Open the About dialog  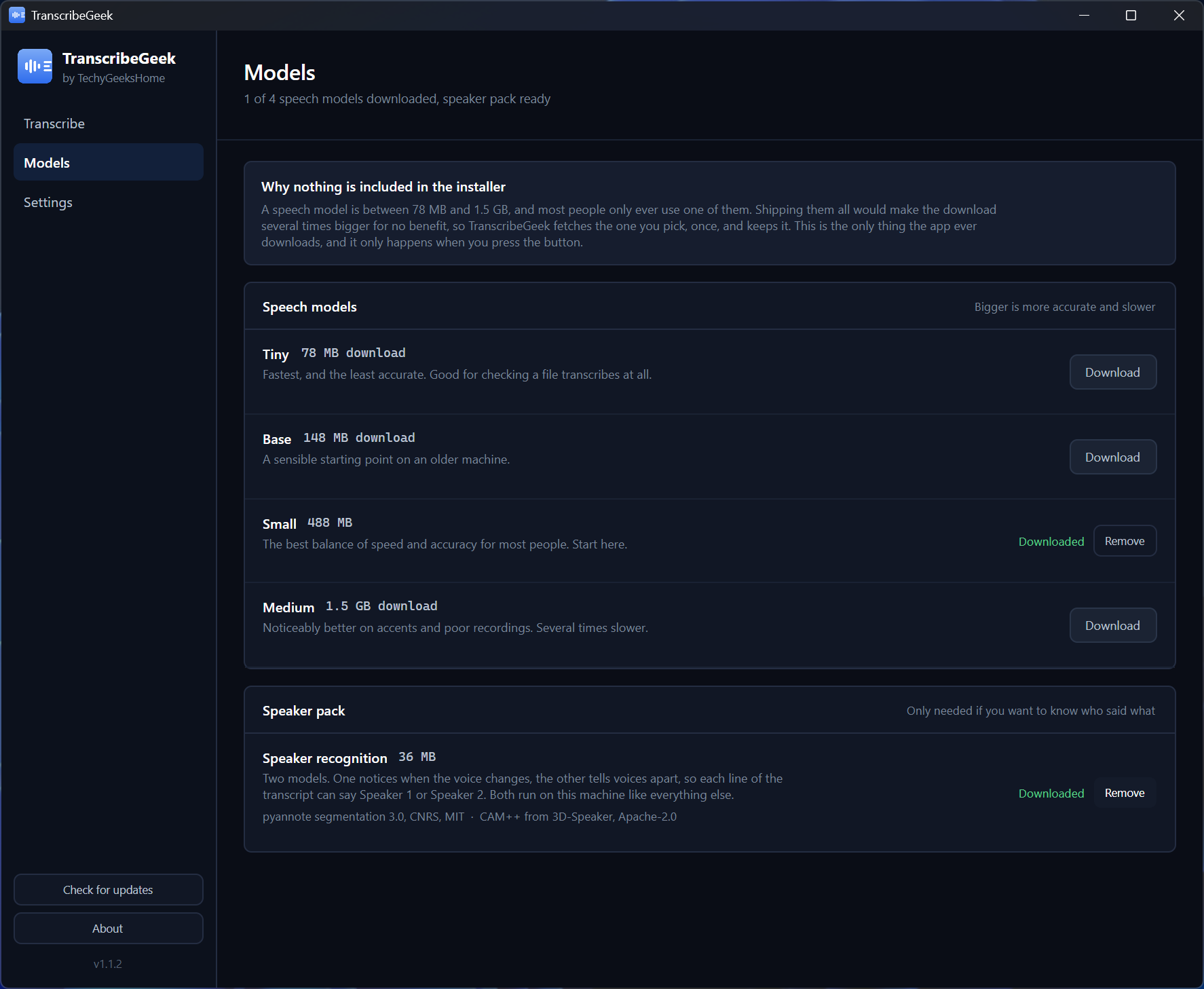pyautogui.click(x=109, y=928)
